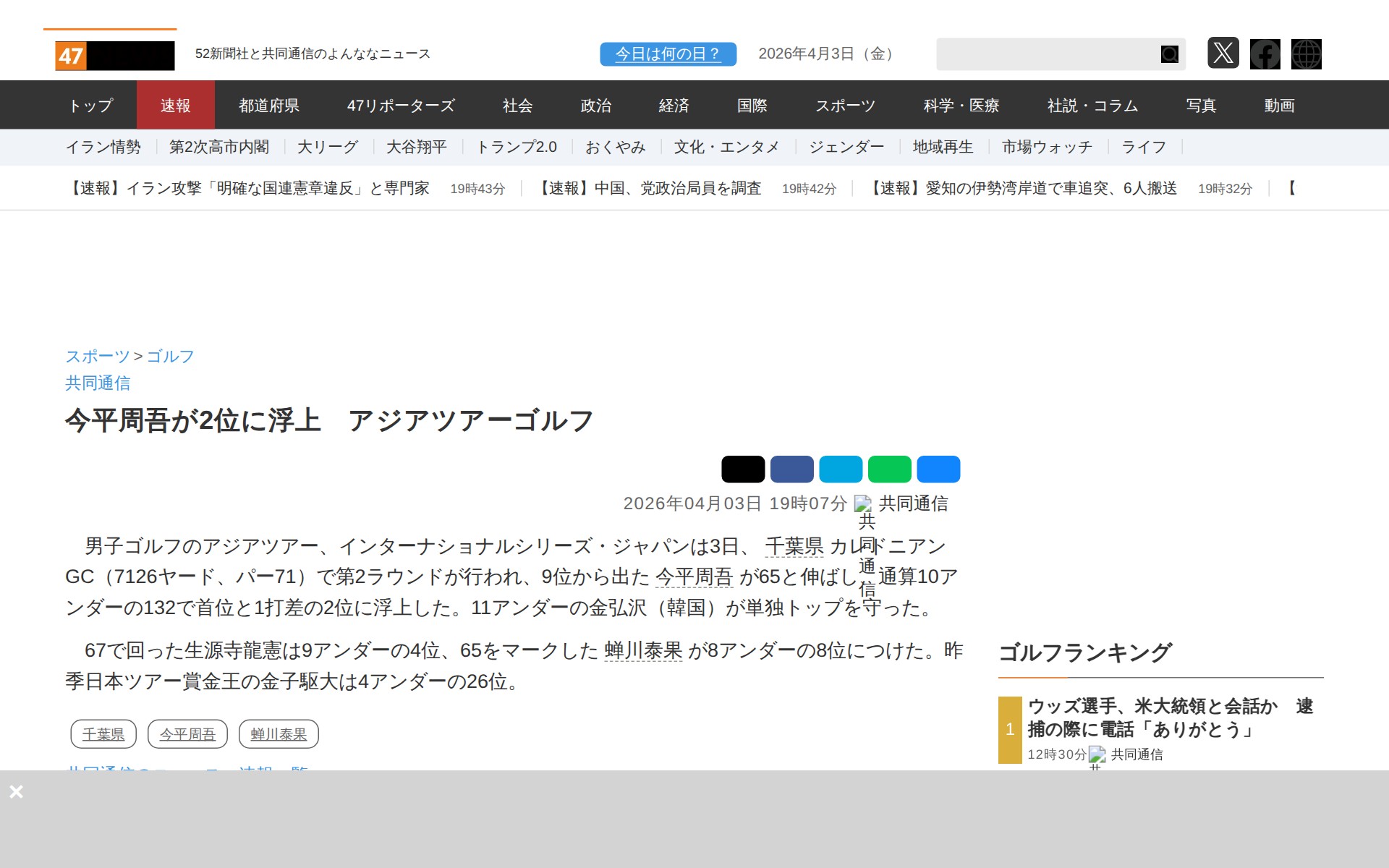The image size is (1389, 868).
Task: Switch to the スポーツ navigation tab
Action: [845, 106]
